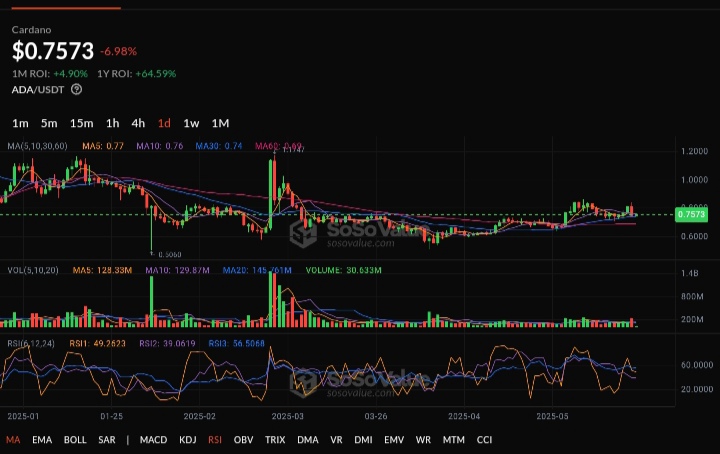
Task: Click the RSI(6,12,24) legend label
Action: (x=31, y=343)
